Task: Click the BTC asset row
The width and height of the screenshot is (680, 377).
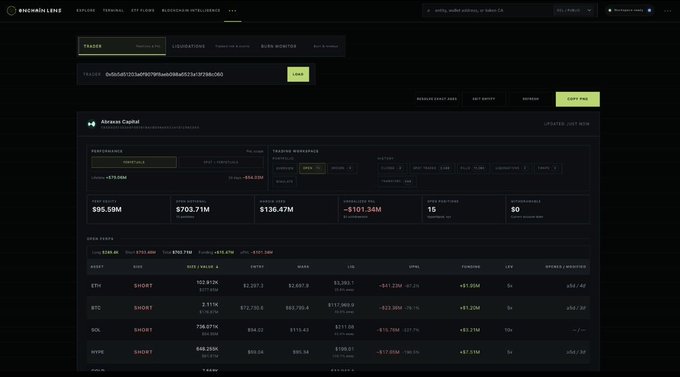Action: pyautogui.click(x=338, y=308)
